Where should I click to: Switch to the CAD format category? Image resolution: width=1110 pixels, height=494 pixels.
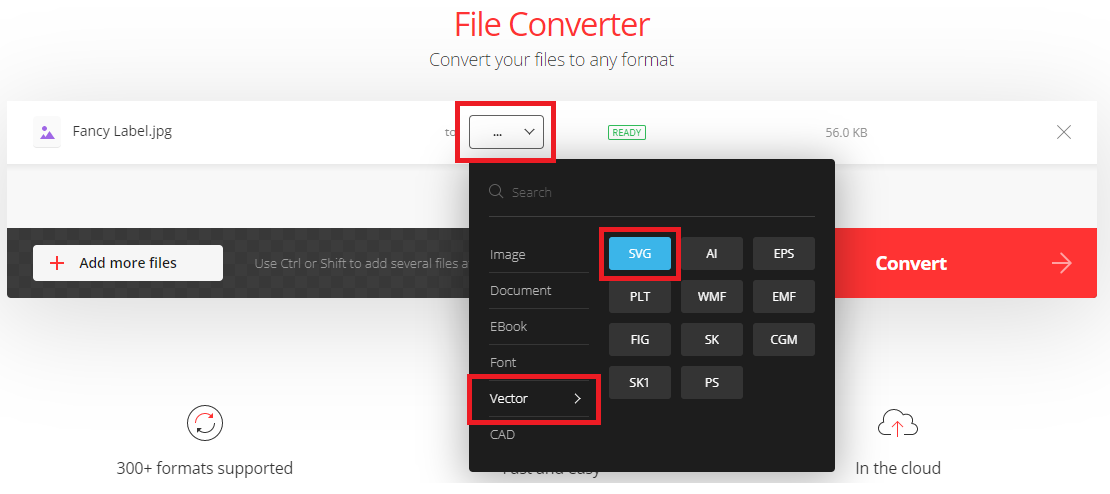pos(503,435)
